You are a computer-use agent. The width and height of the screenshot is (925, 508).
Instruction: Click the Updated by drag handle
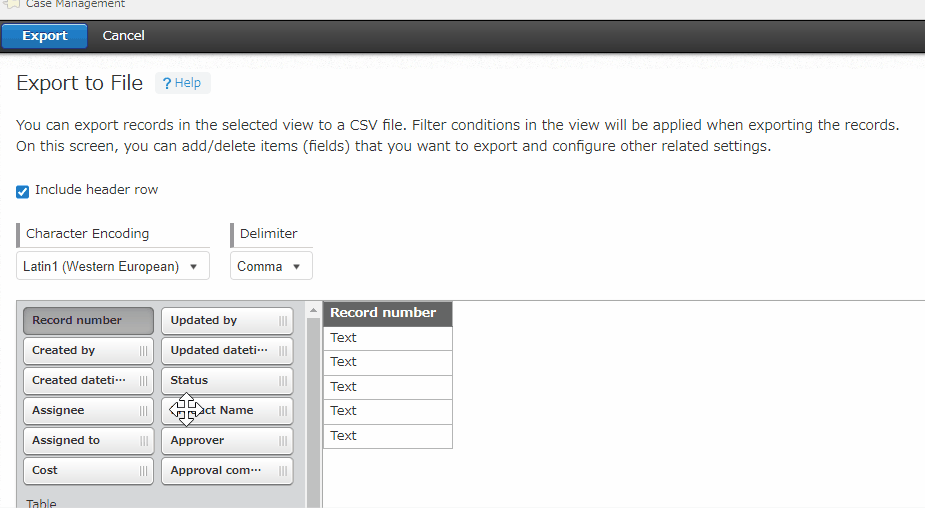[x=283, y=321]
